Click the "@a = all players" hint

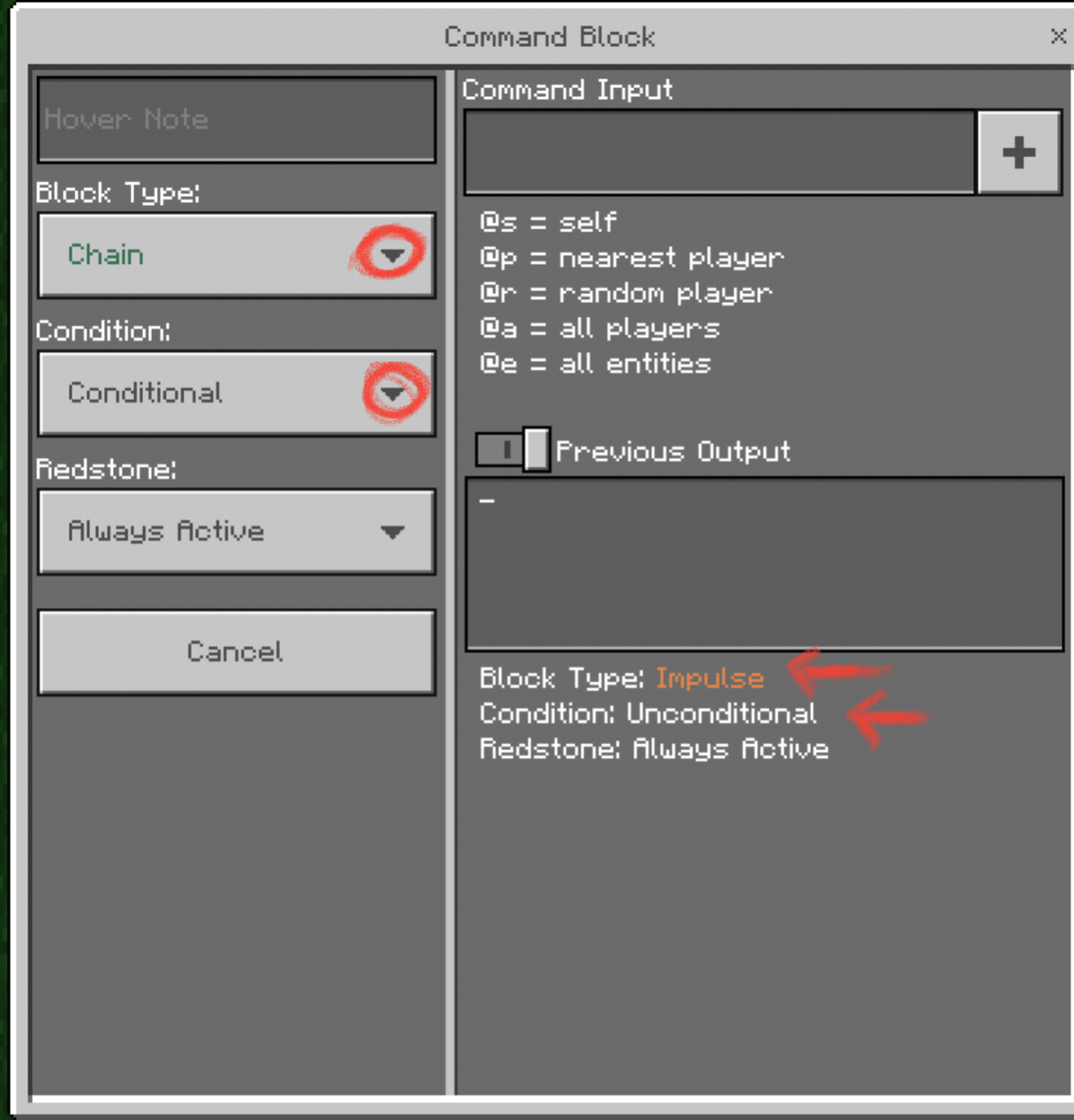coord(599,329)
